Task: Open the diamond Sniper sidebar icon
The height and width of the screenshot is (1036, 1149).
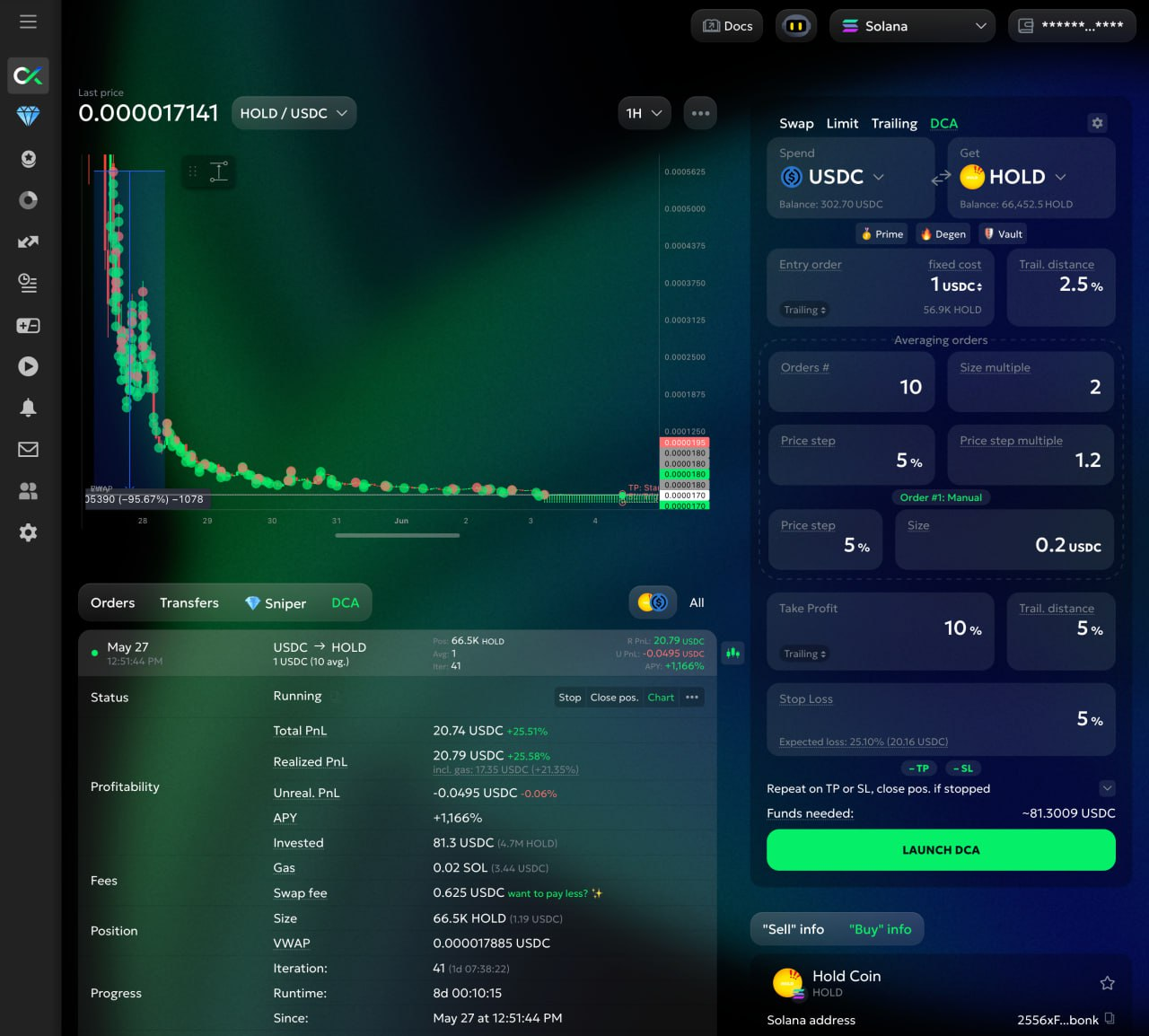Action: [28, 117]
